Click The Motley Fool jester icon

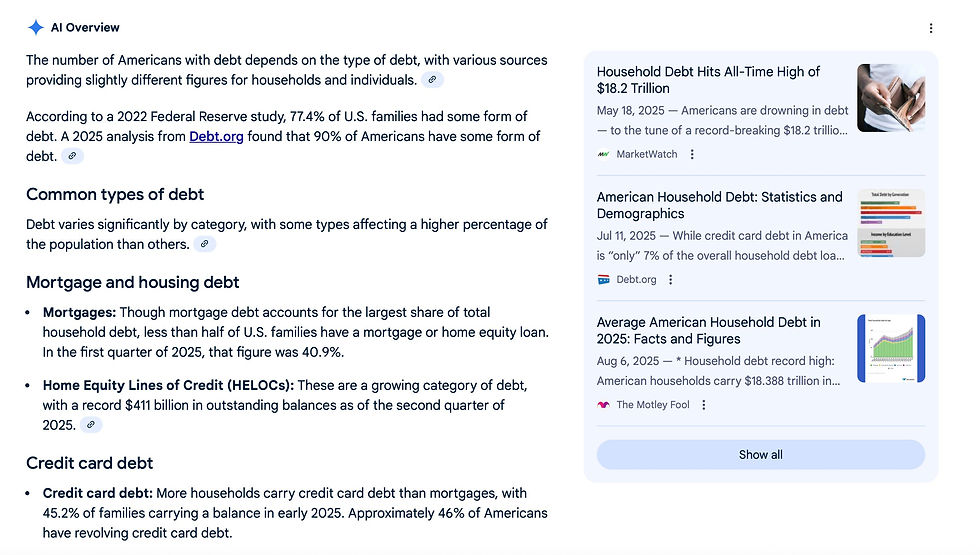604,405
